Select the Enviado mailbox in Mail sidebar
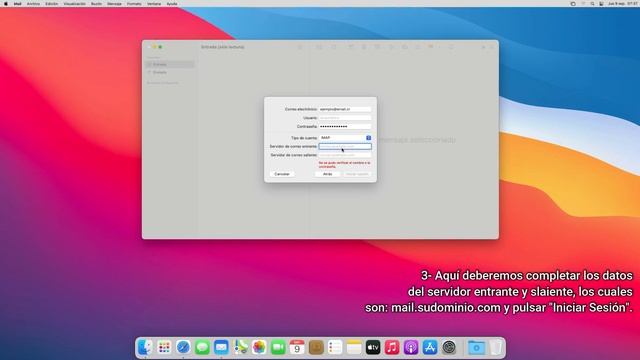Screen dimensions: 640x360 pos(170,72)
